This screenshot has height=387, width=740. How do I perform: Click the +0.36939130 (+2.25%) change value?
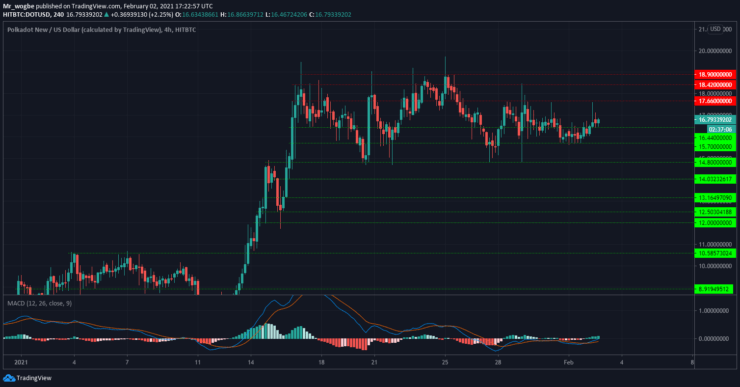point(141,15)
